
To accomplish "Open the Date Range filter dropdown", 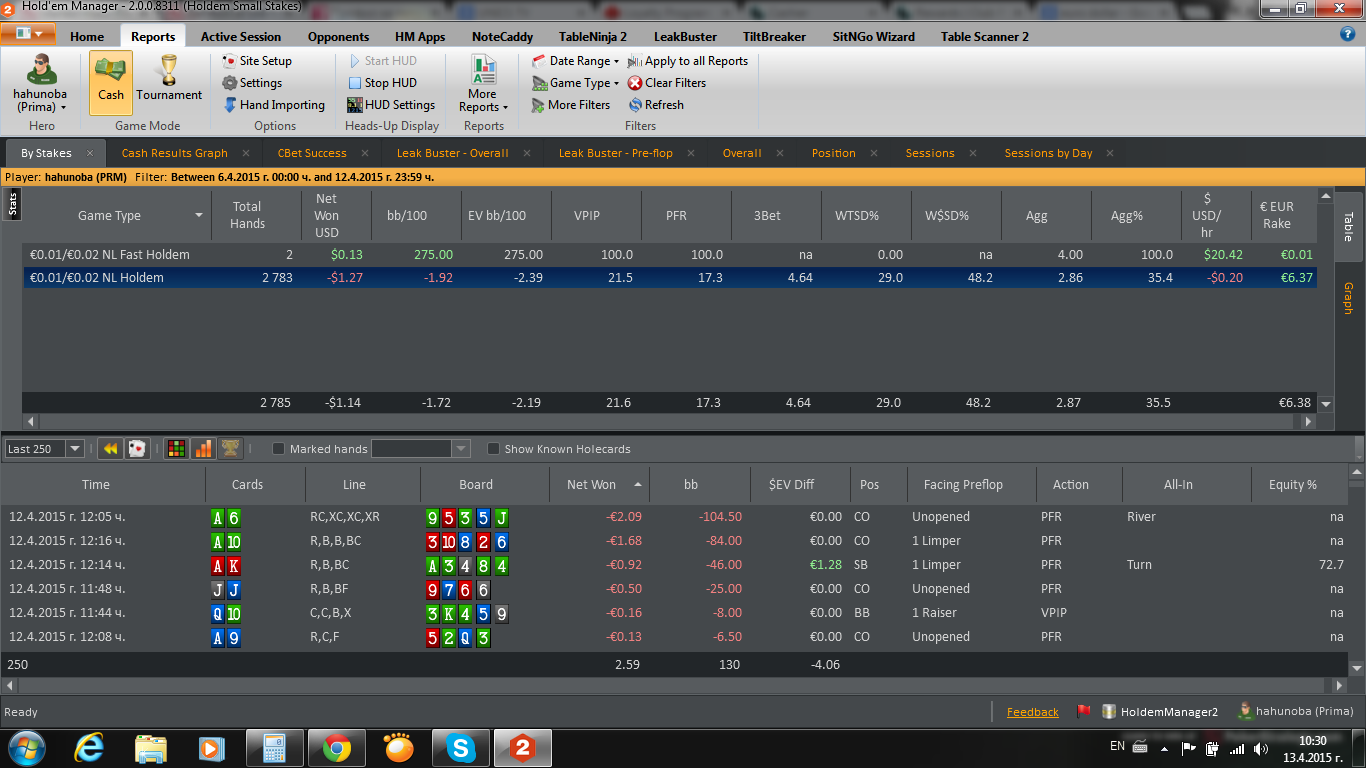I will 575,61.
